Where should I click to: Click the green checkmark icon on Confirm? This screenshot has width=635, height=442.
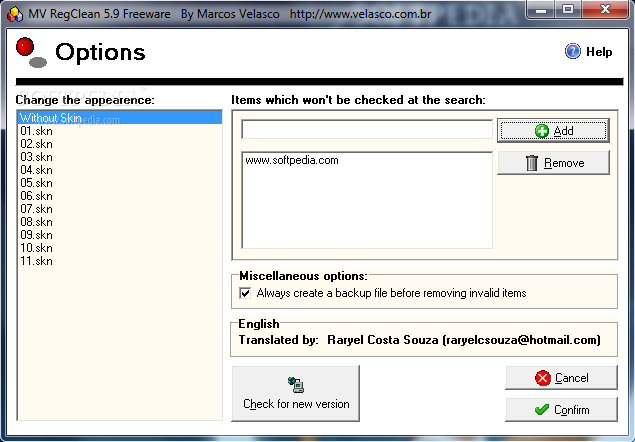pos(542,410)
